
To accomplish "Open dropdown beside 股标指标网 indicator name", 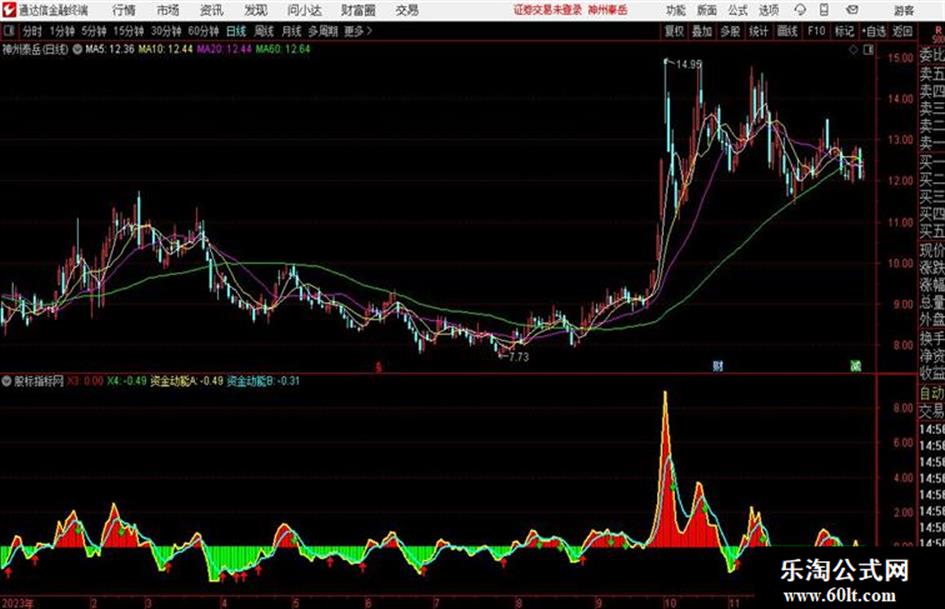I will 7,381.
